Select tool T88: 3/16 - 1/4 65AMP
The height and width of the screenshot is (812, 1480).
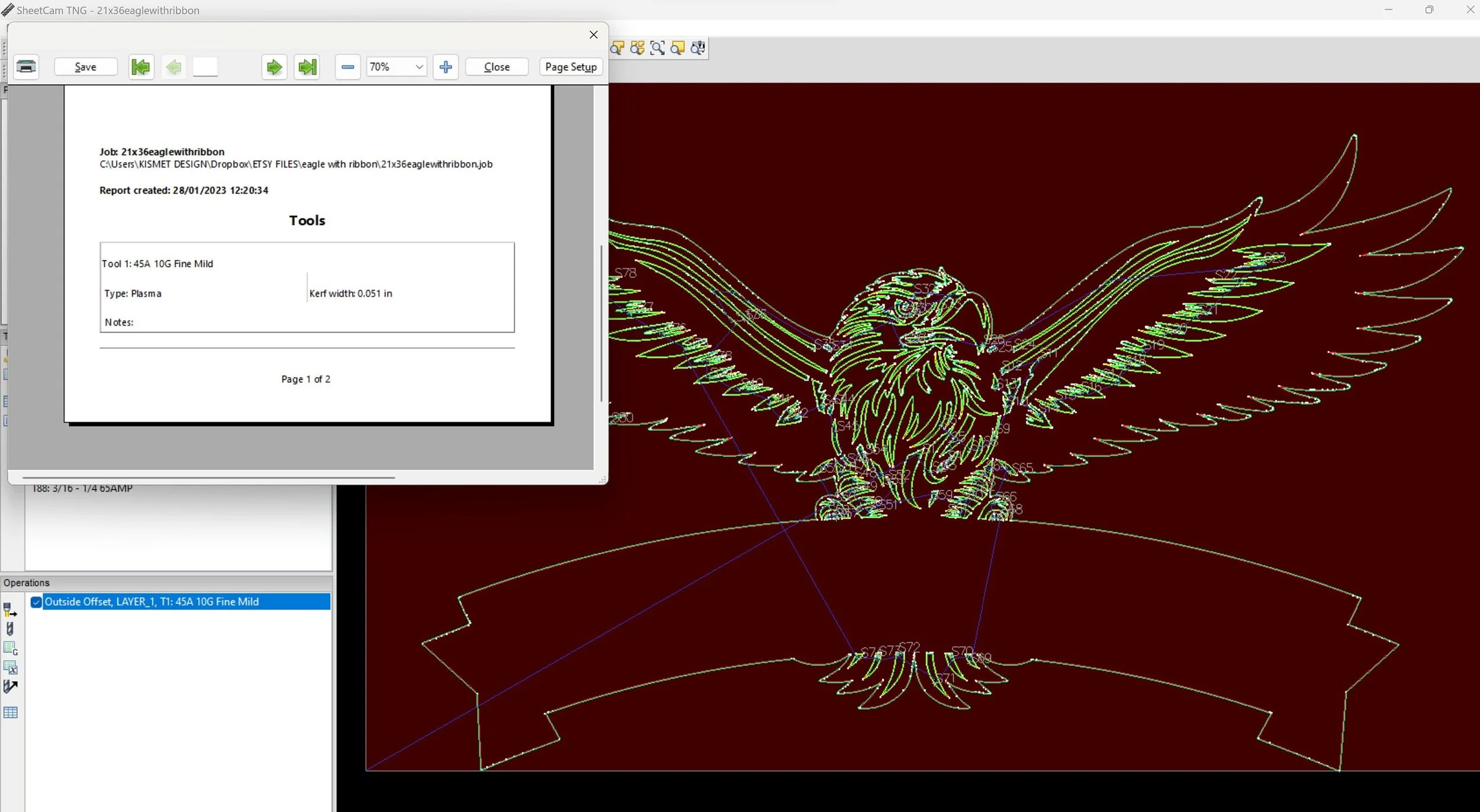click(x=82, y=488)
